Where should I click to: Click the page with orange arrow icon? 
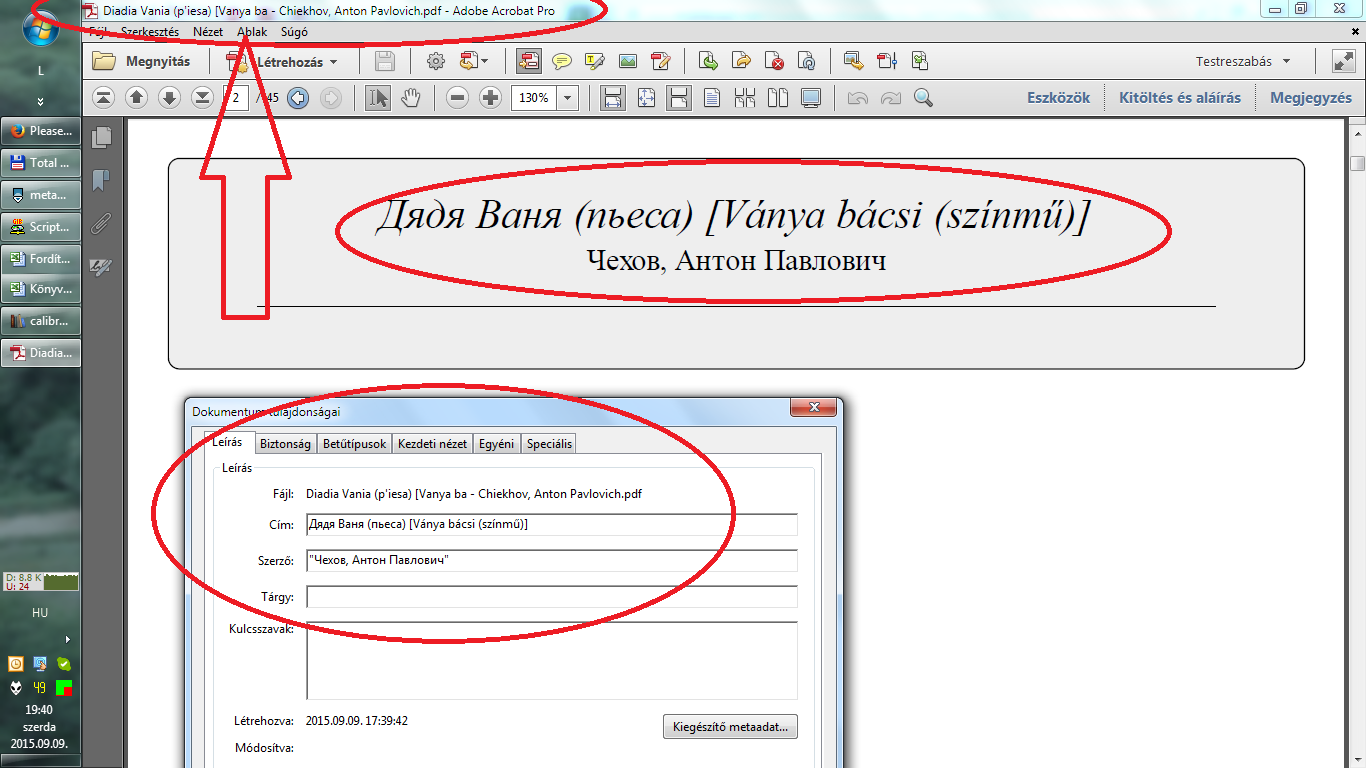(x=741, y=61)
